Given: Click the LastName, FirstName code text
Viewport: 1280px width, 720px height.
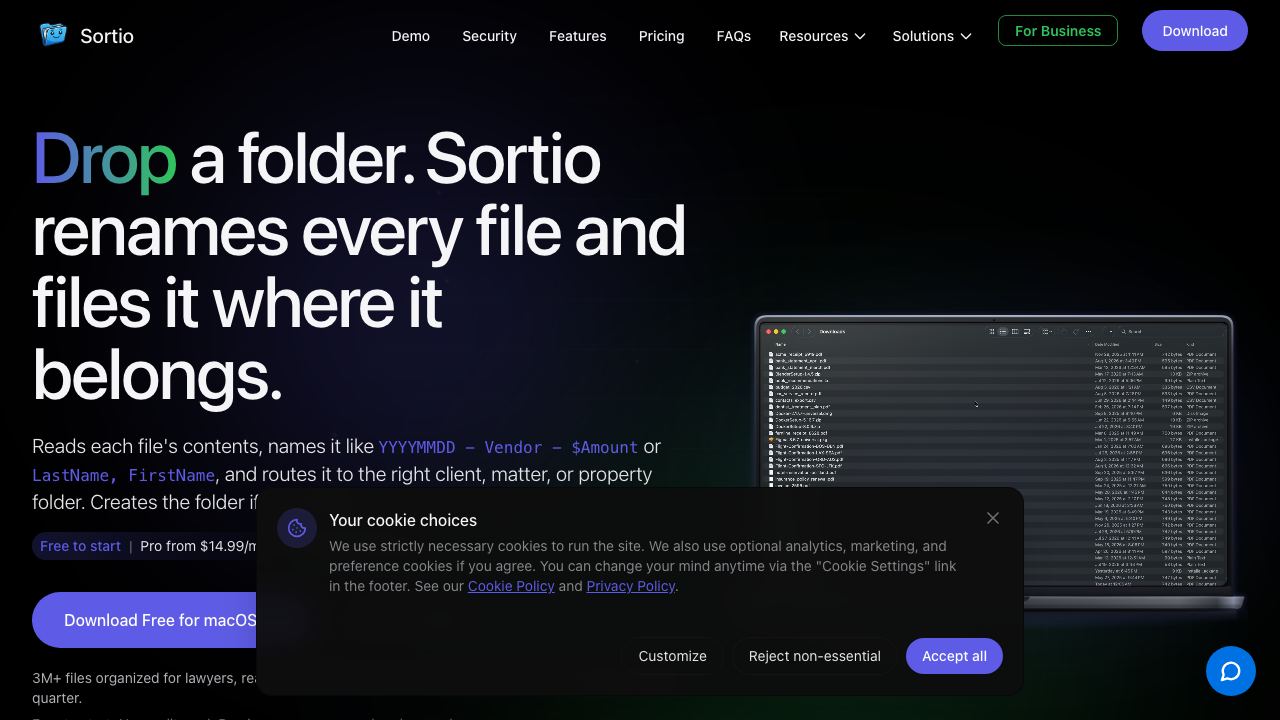Looking at the screenshot, I should click(123, 475).
